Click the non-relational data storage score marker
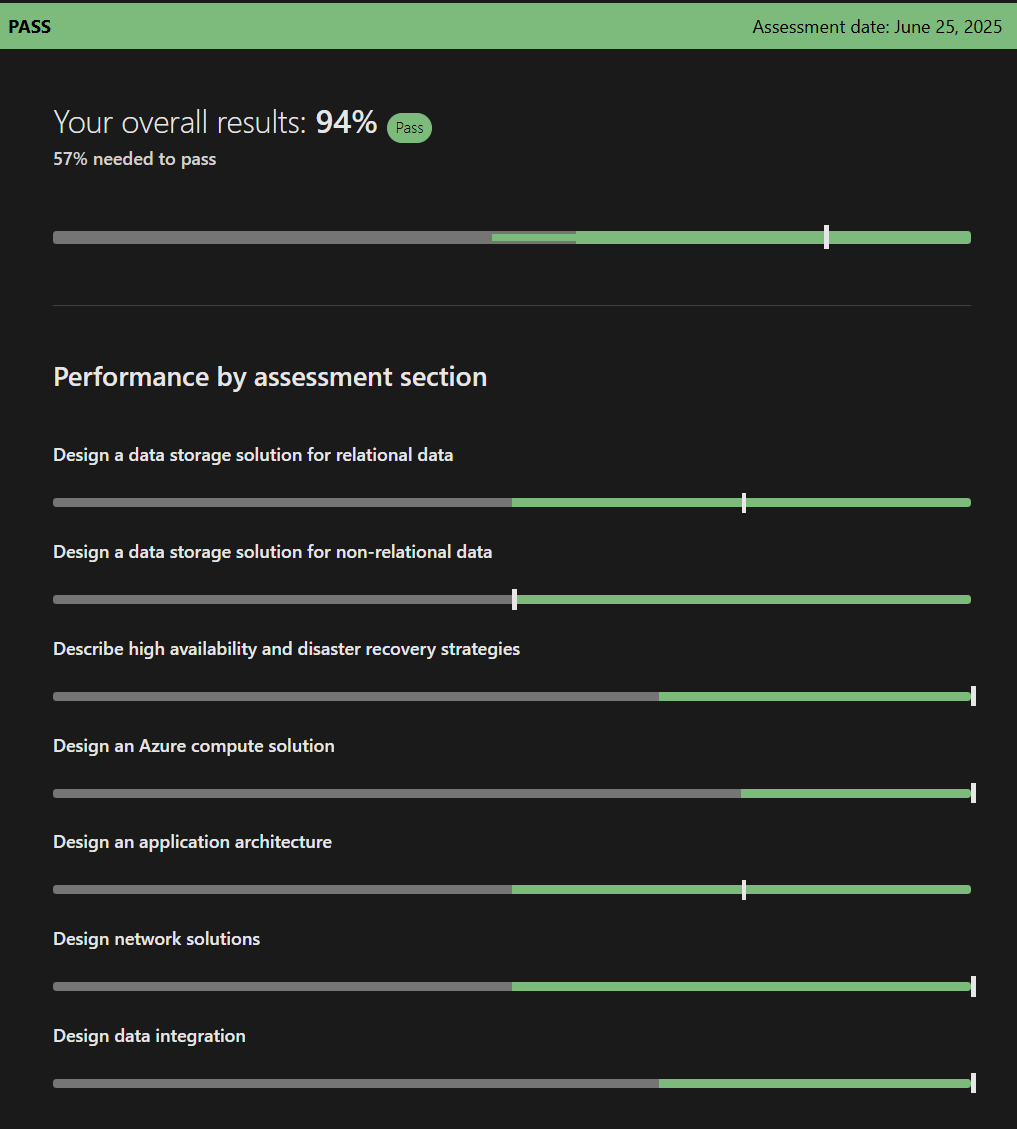This screenshot has width=1017, height=1129. 514,599
